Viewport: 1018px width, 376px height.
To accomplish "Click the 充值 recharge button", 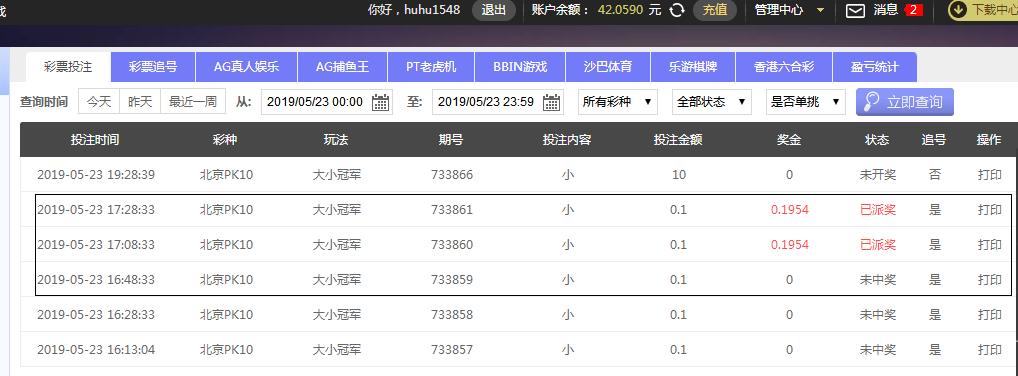I will [x=715, y=10].
